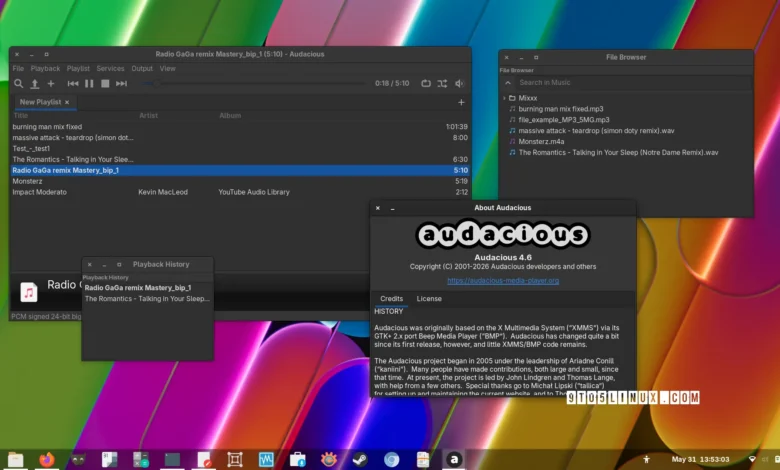Click 'Kevin MacLeod' artist cell
This screenshot has width=780, height=470.
(x=163, y=192)
